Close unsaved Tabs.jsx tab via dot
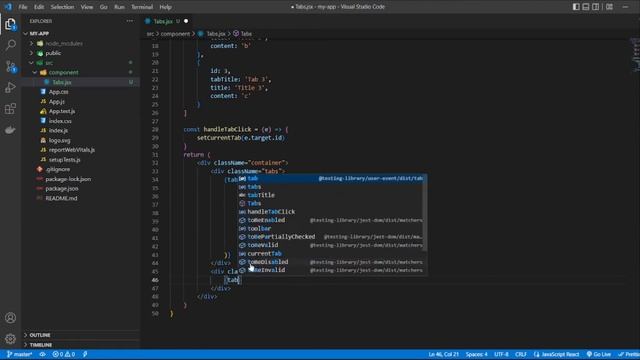The width and height of the screenshot is (640, 360). (x=186, y=21)
